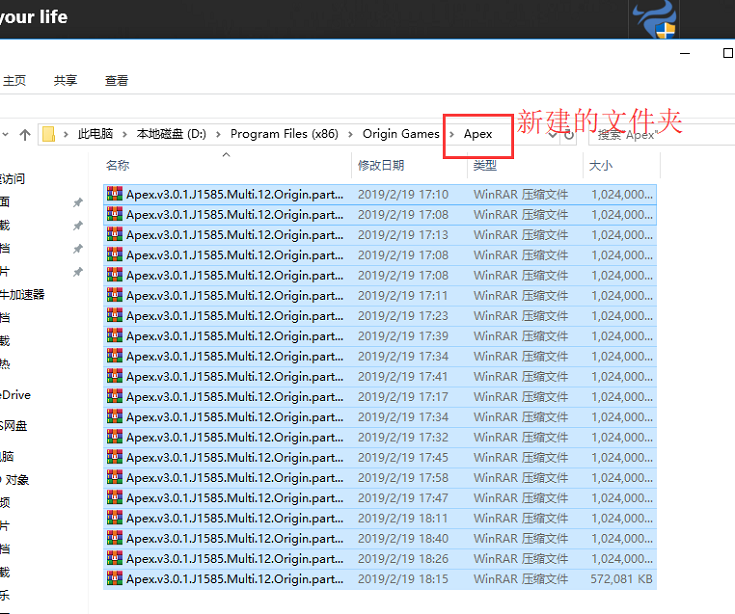Viewport: 735px width, 614px height.
Task: Navigate to 本地磁盘 (D:) in the breadcrumb
Action: point(171,134)
